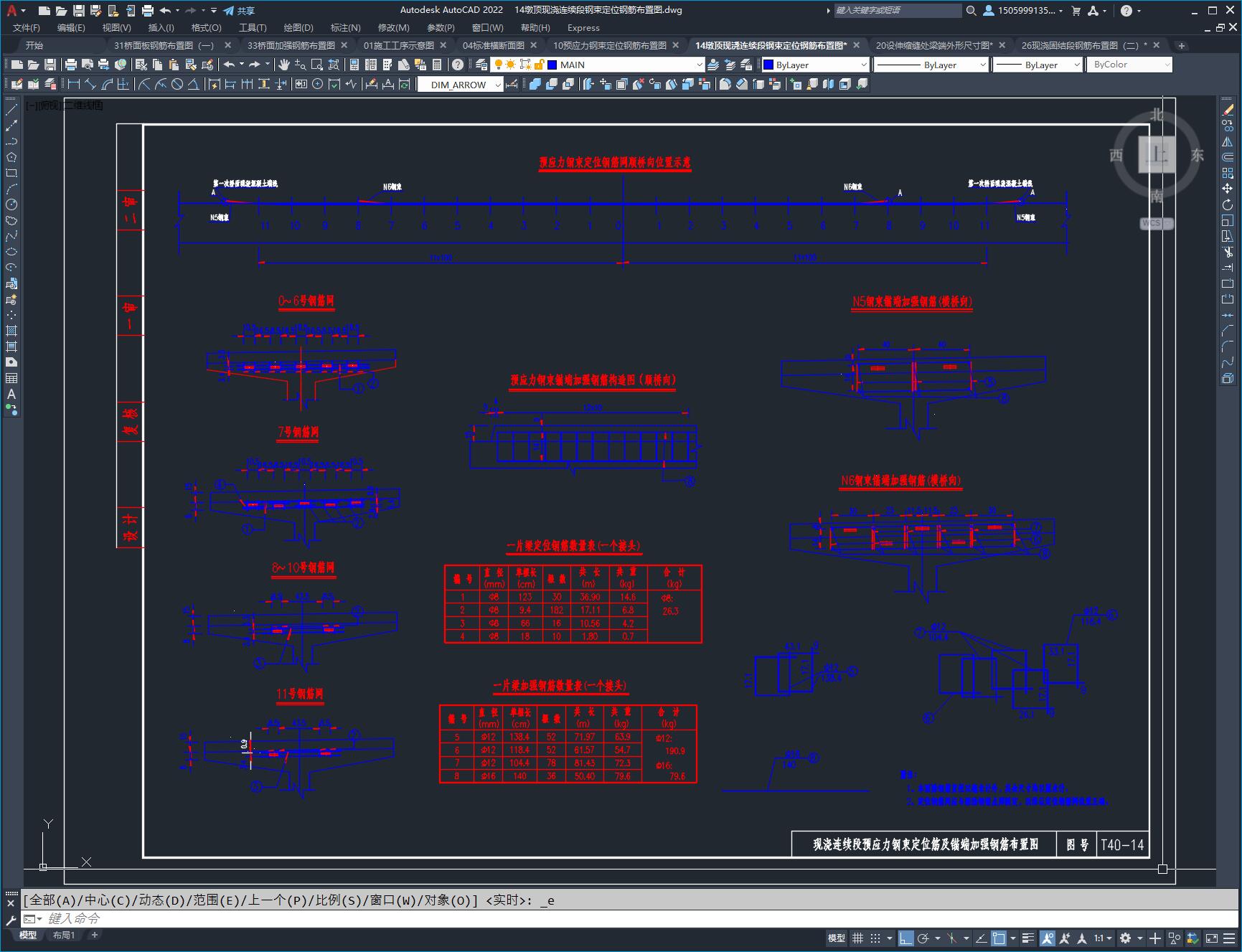Open the Express menu
The height and width of the screenshot is (952, 1242).
point(583,27)
